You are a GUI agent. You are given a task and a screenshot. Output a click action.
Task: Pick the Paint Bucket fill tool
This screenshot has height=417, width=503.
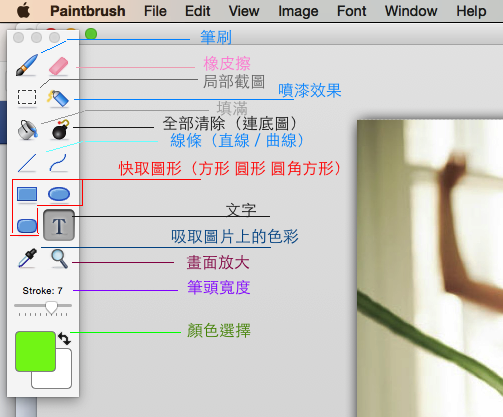coord(27,129)
